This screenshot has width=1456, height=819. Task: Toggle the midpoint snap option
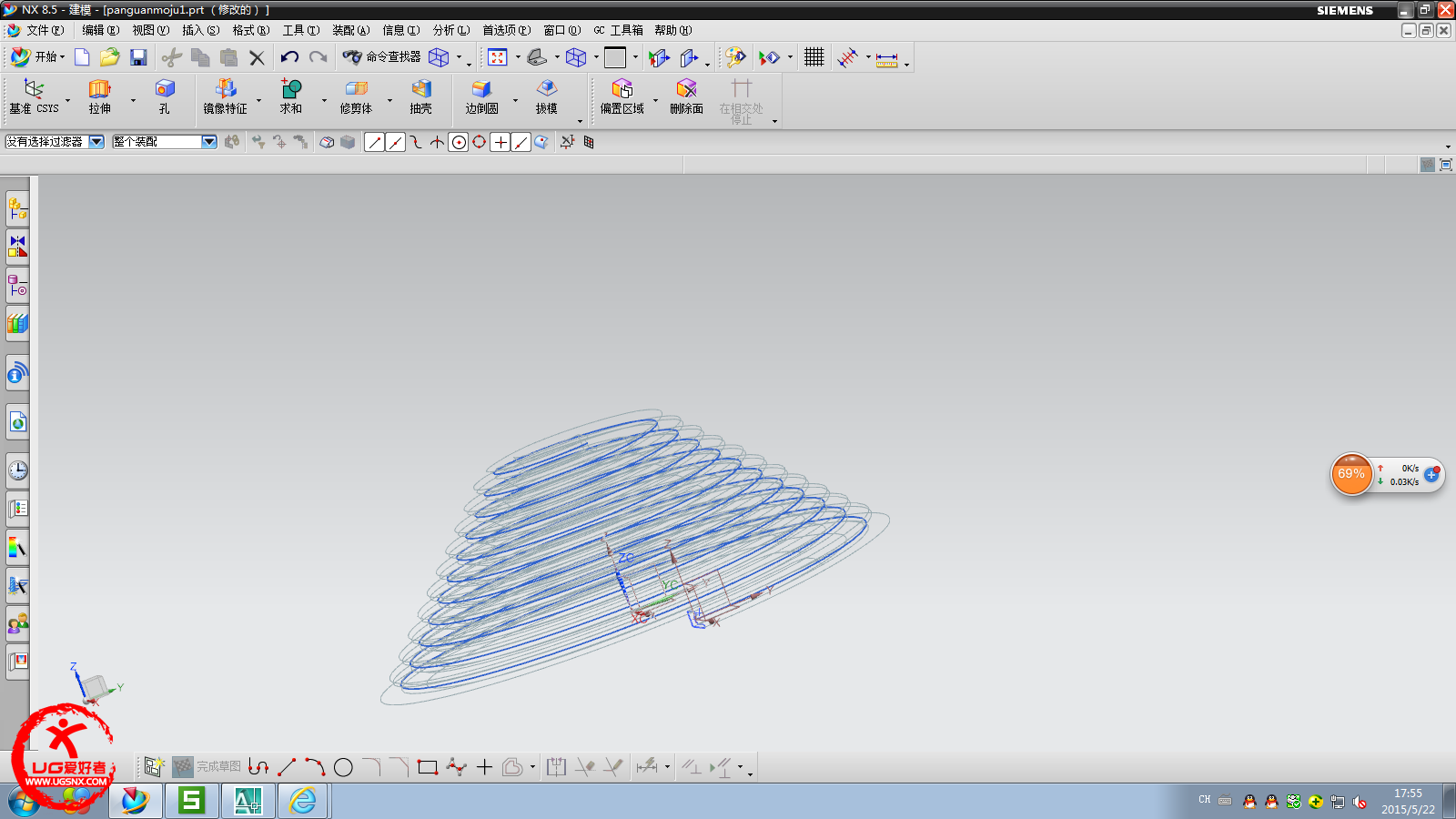coord(395,142)
